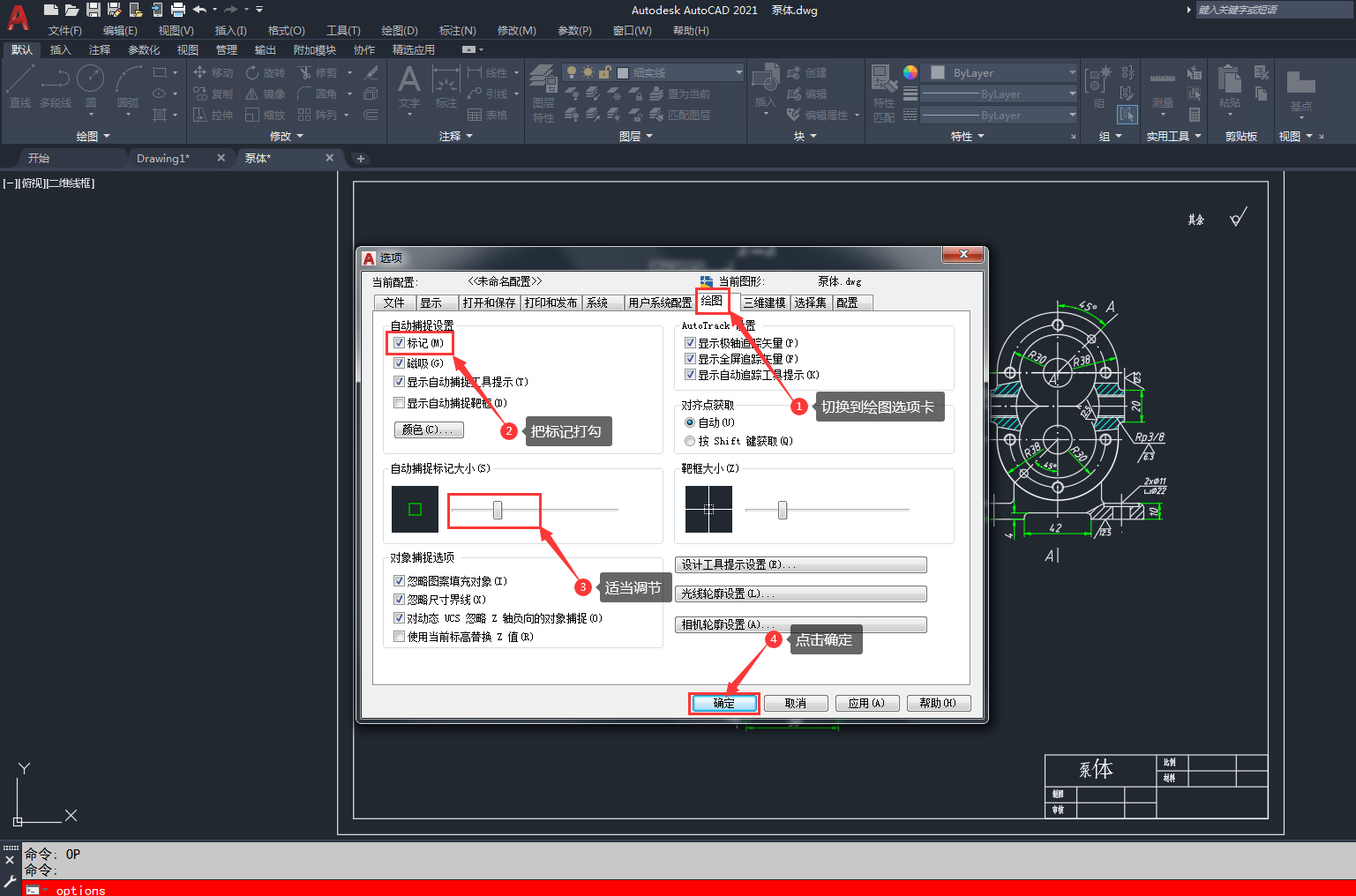This screenshot has width=1356, height=896.
Task: Toggle the 磁吸(G) checkbox
Action: (399, 363)
